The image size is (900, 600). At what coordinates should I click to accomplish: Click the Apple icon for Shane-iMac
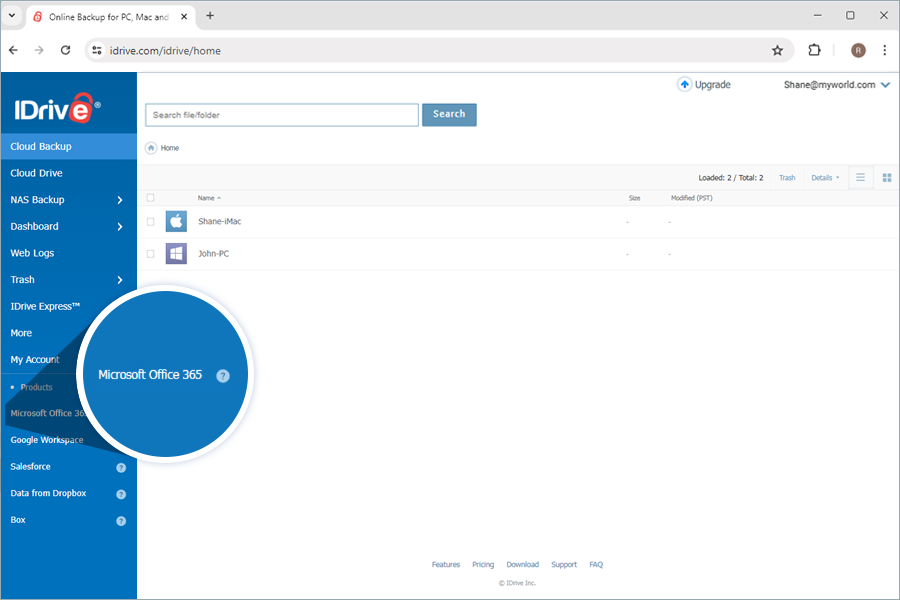coord(176,221)
